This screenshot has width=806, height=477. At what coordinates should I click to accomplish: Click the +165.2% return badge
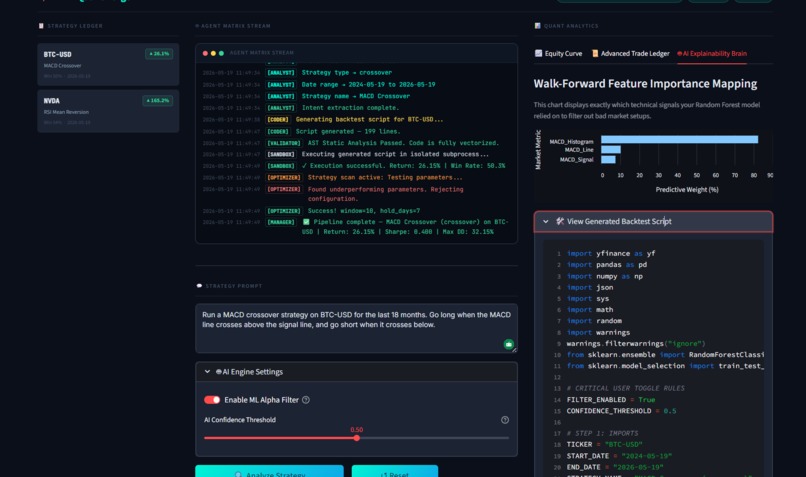tap(158, 100)
